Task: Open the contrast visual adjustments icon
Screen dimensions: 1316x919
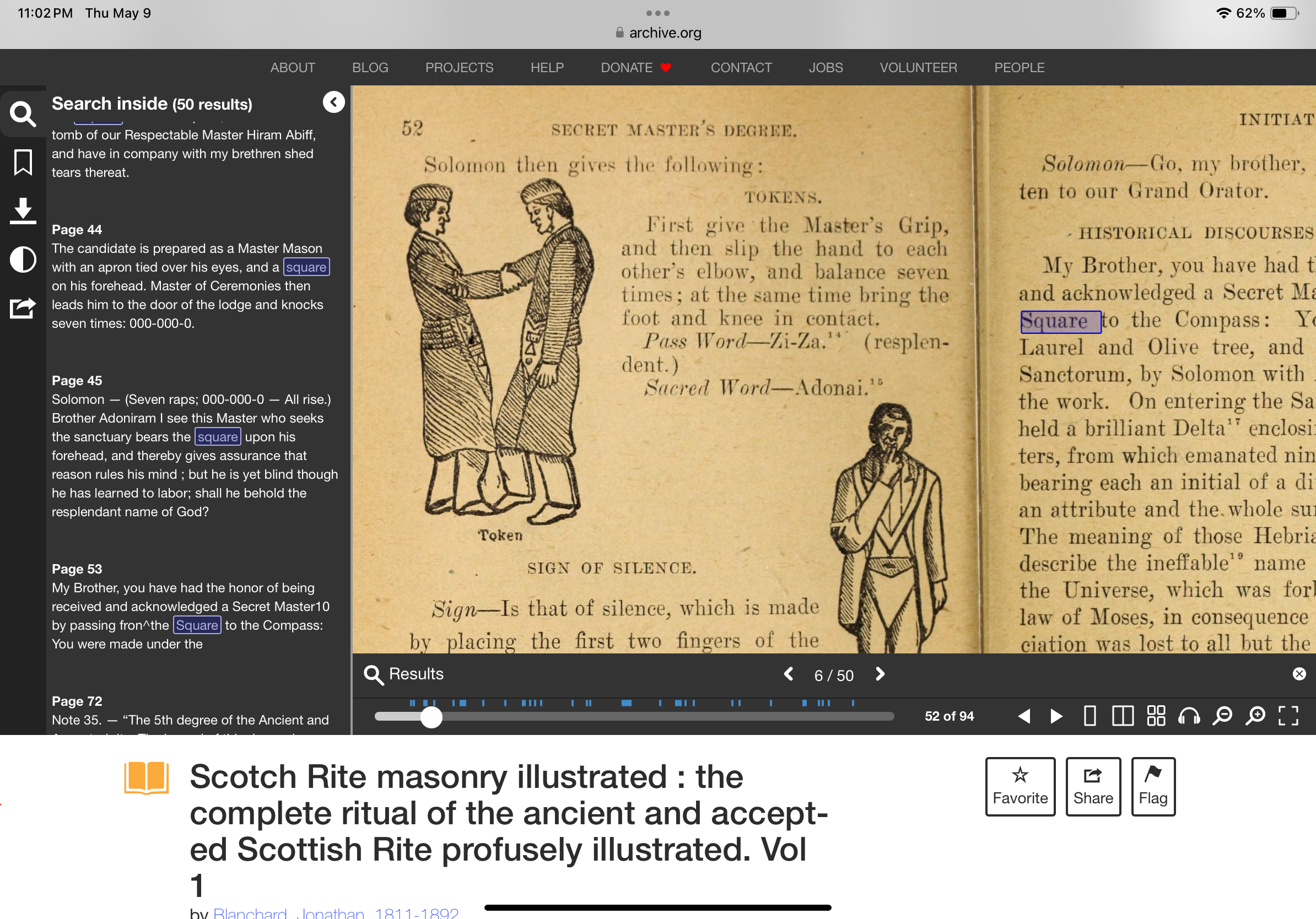Action: click(x=23, y=260)
